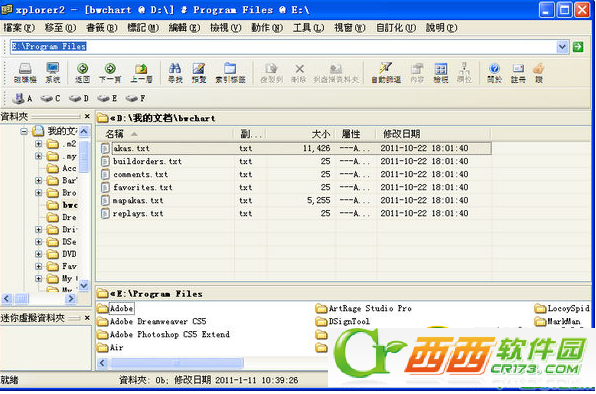The image size is (596, 394).
Task: Click the hard drive icon in the toolbar
Action: (x=25, y=72)
